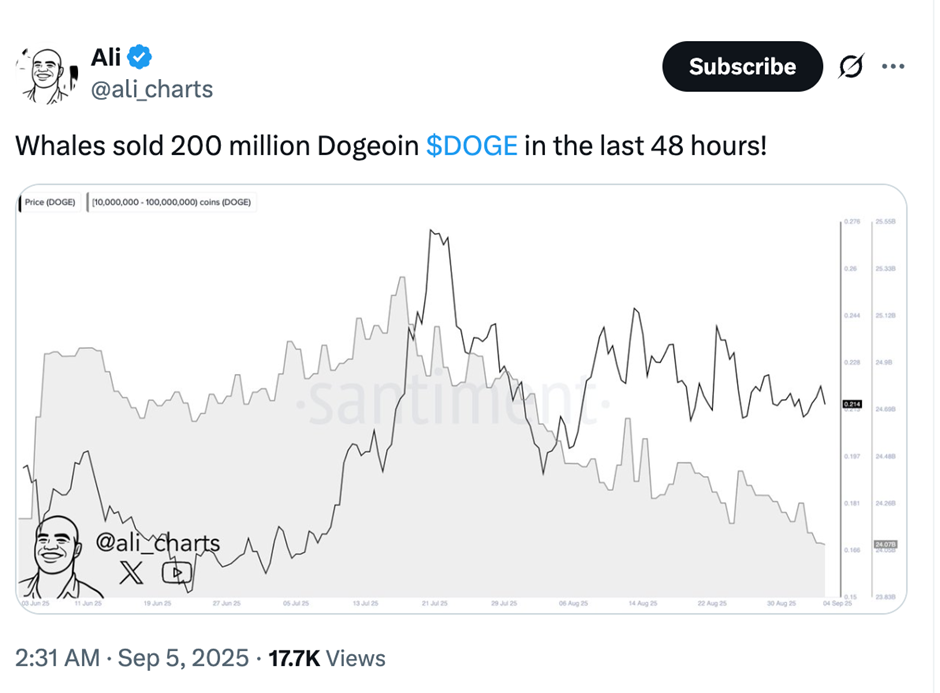Screen dimensions: 940x693
Task: Click the 0.214 current price tag
Action: point(852,403)
